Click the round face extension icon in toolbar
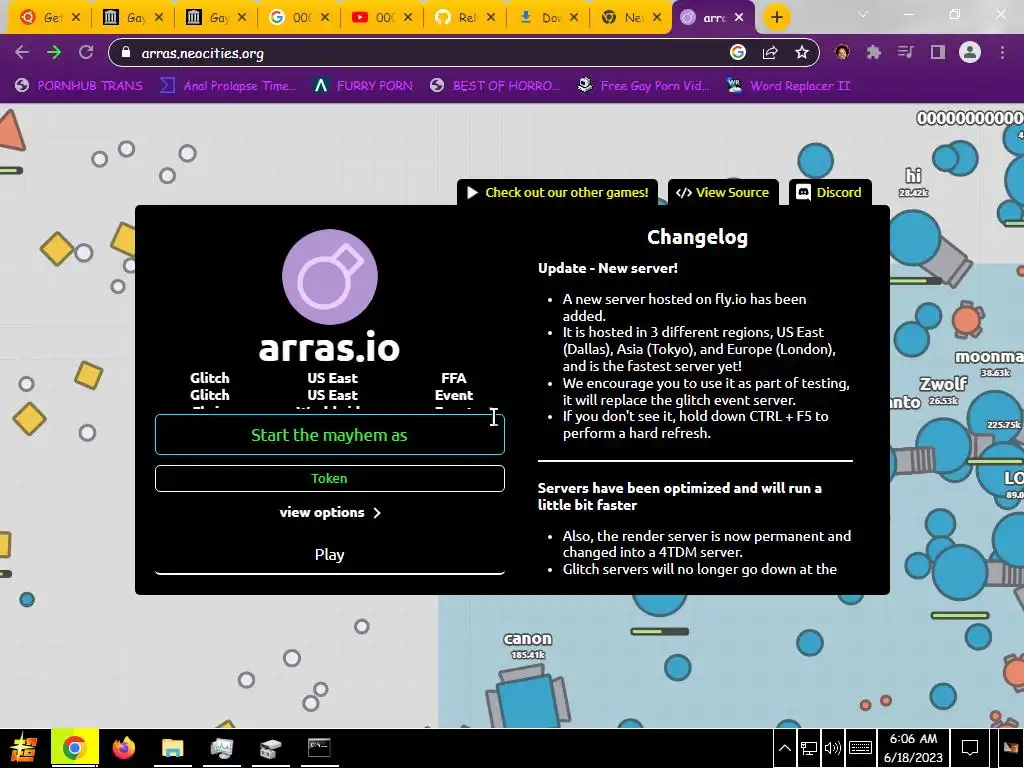Image resolution: width=1024 pixels, height=768 pixels. coord(842,52)
